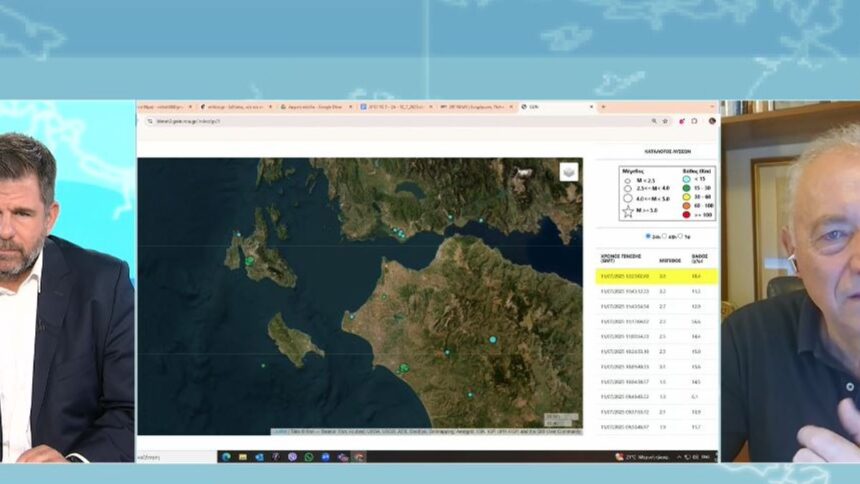
Task: Select the 24h time range radio button
Action: 648,236
